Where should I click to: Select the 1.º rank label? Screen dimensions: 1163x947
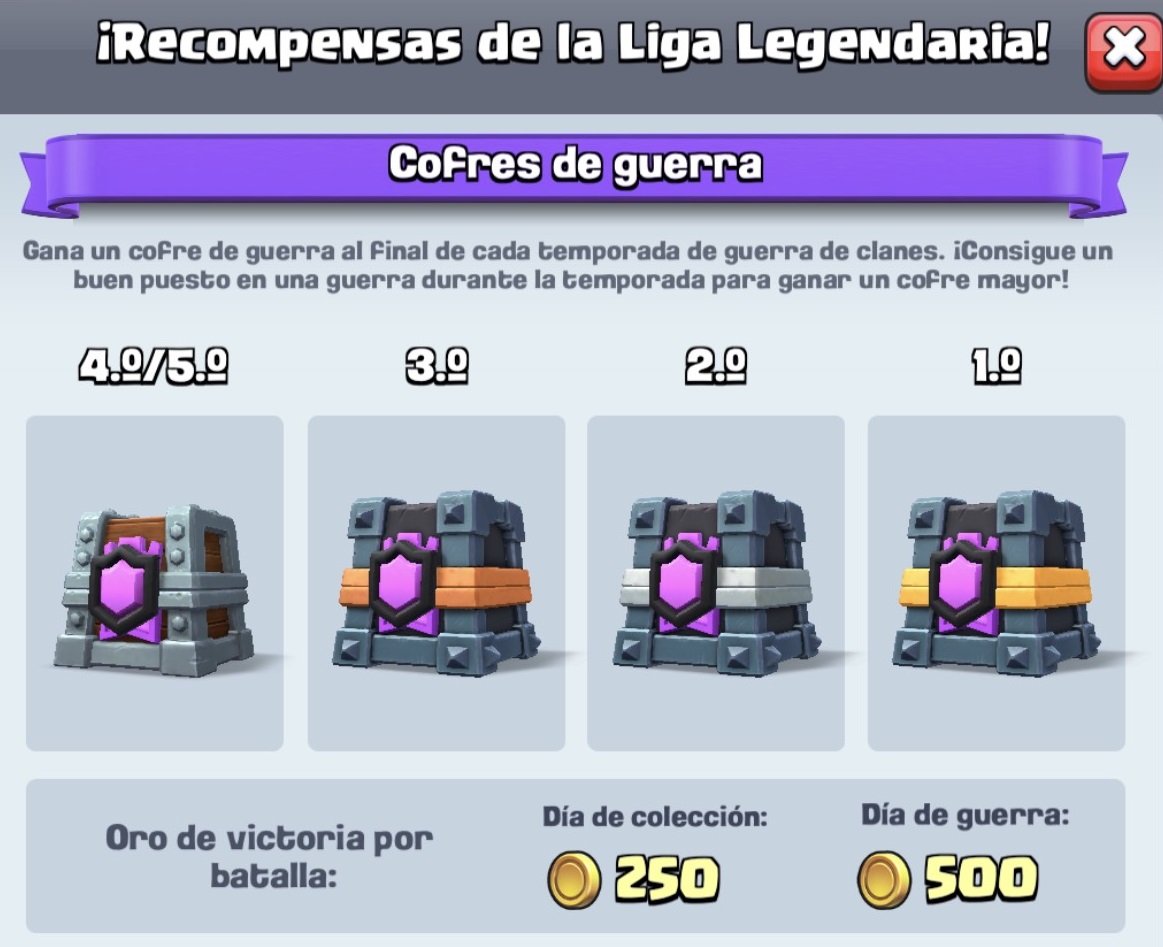(997, 366)
